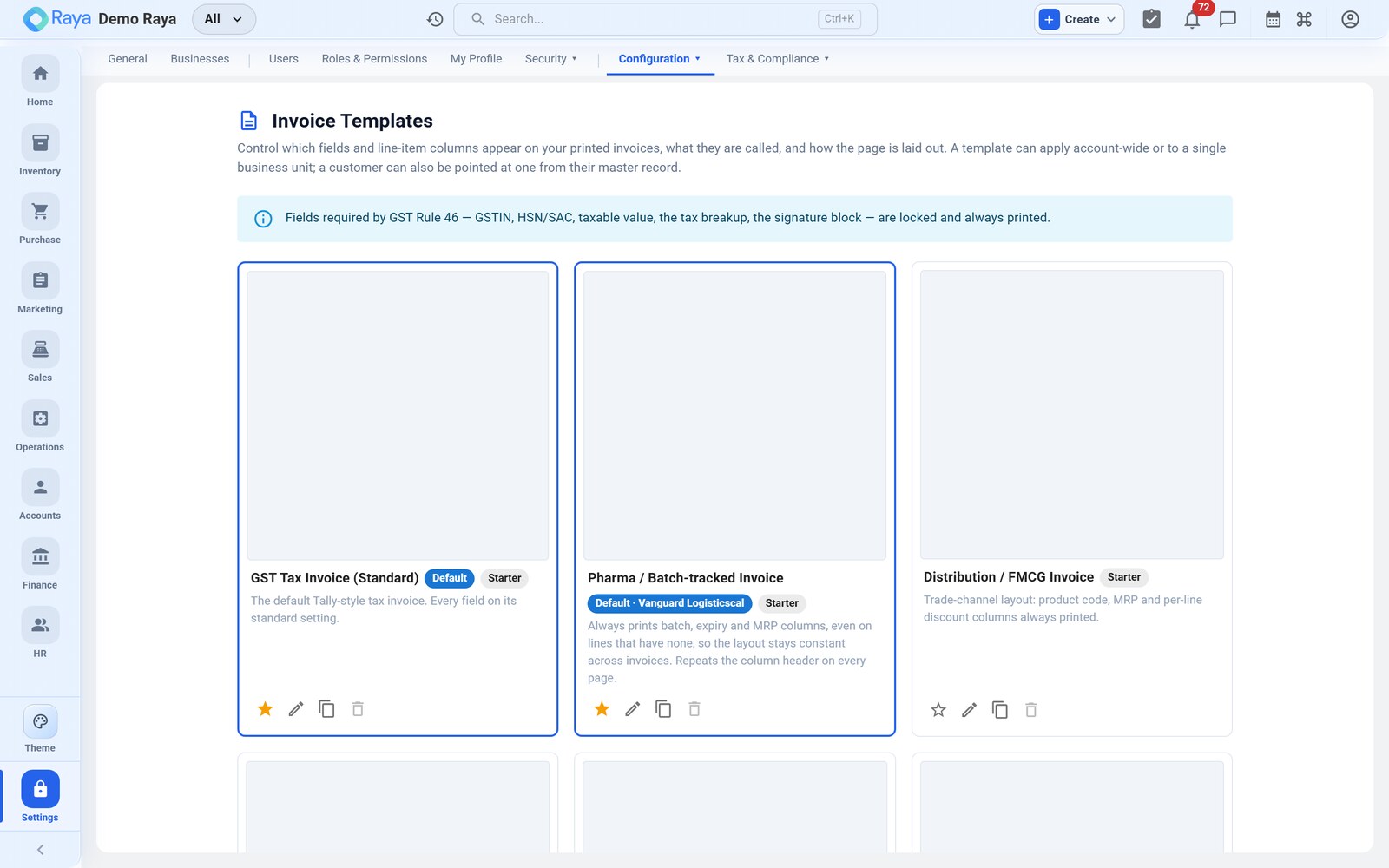This screenshot has width=1389, height=868.
Task: Click the GST Rule 46 info icon
Action: click(x=263, y=219)
